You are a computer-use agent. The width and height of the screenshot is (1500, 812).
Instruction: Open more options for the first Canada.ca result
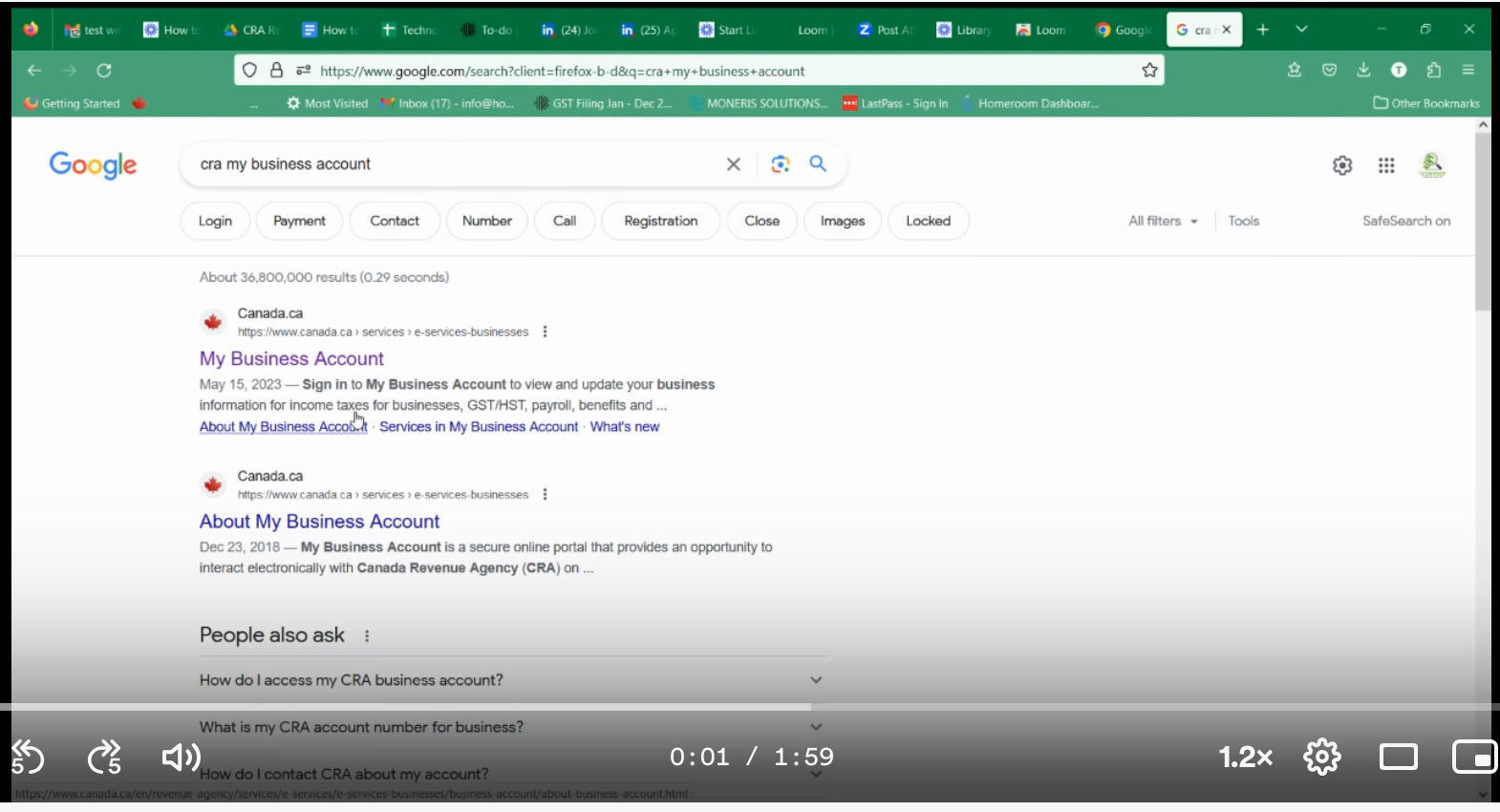(x=545, y=331)
